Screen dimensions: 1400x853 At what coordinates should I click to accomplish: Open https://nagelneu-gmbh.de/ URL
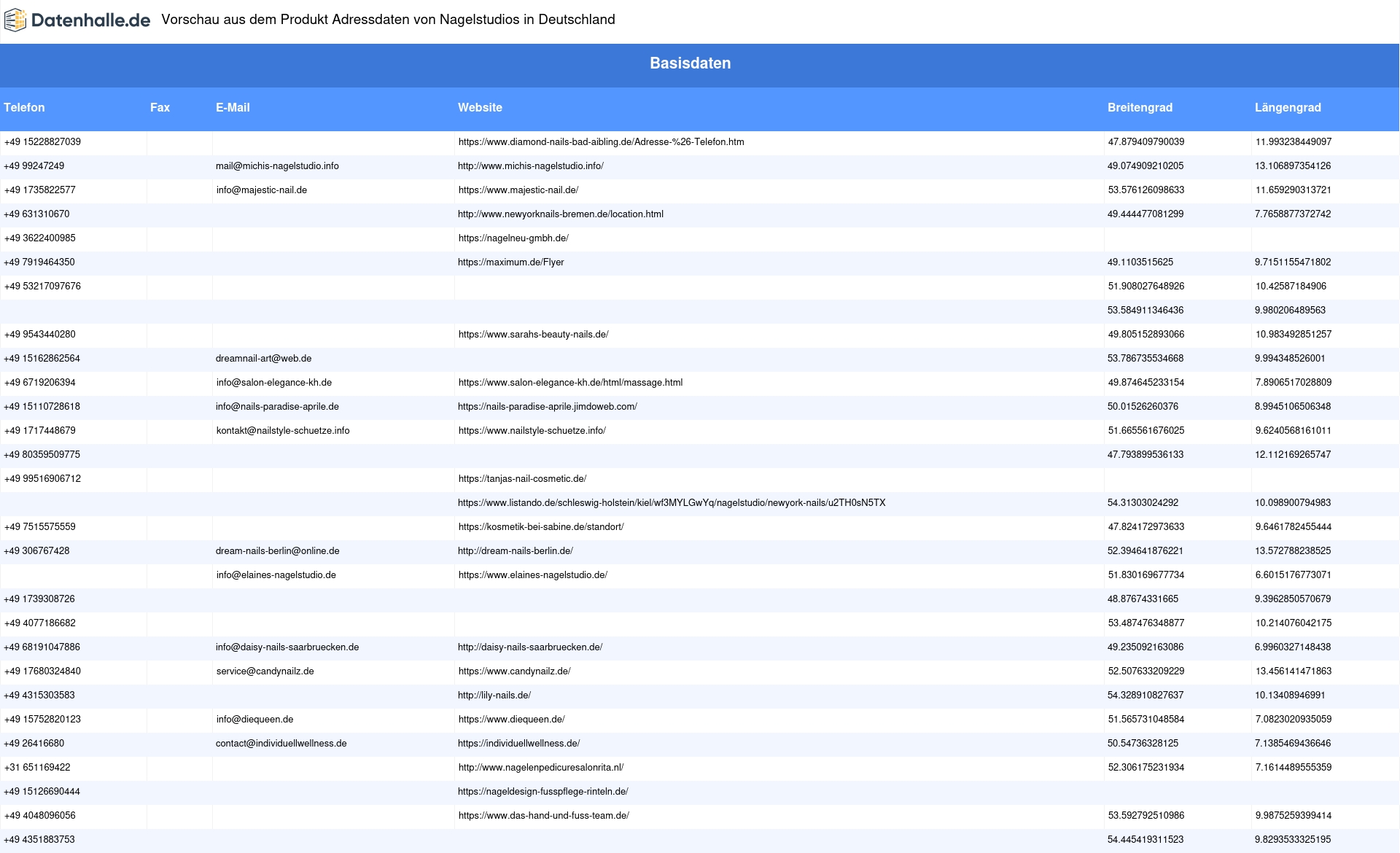coord(513,238)
